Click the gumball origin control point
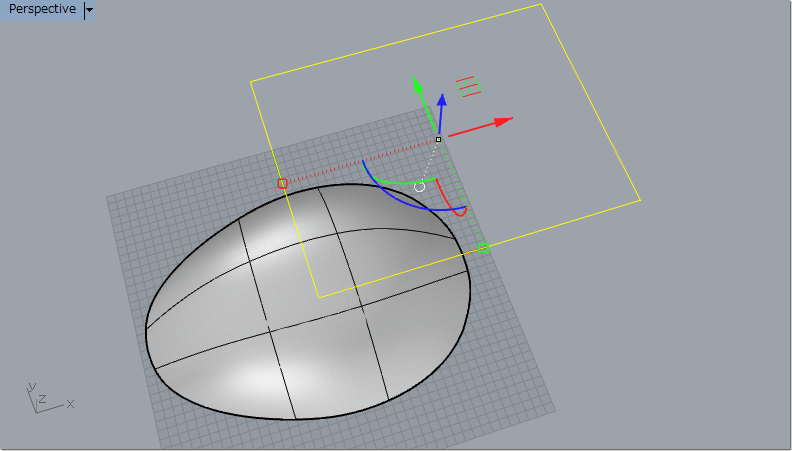The height and width of the screenshot is (451, 792). (438, 139)
